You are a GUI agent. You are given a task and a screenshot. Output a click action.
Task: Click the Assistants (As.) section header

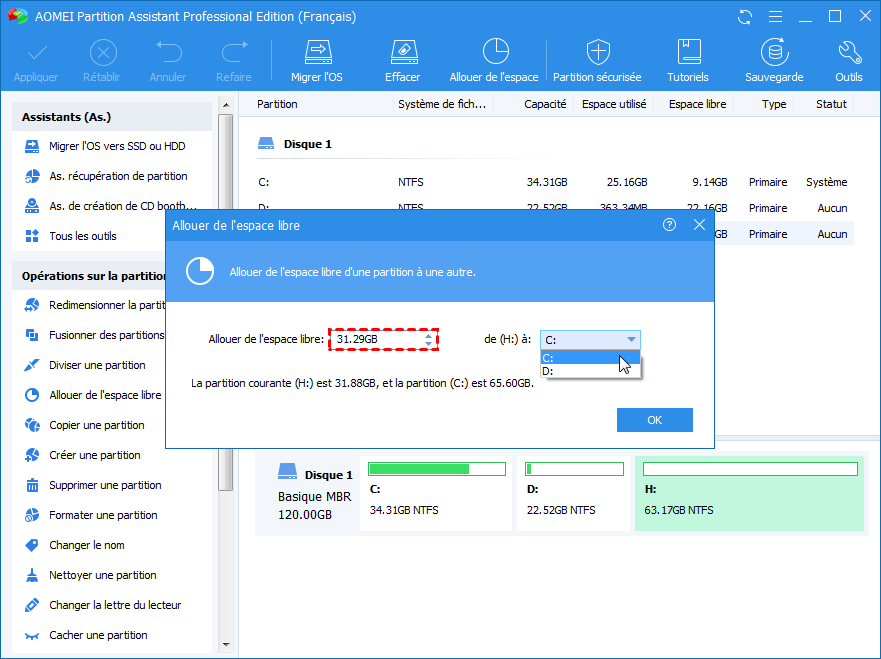tap(112, 117)
